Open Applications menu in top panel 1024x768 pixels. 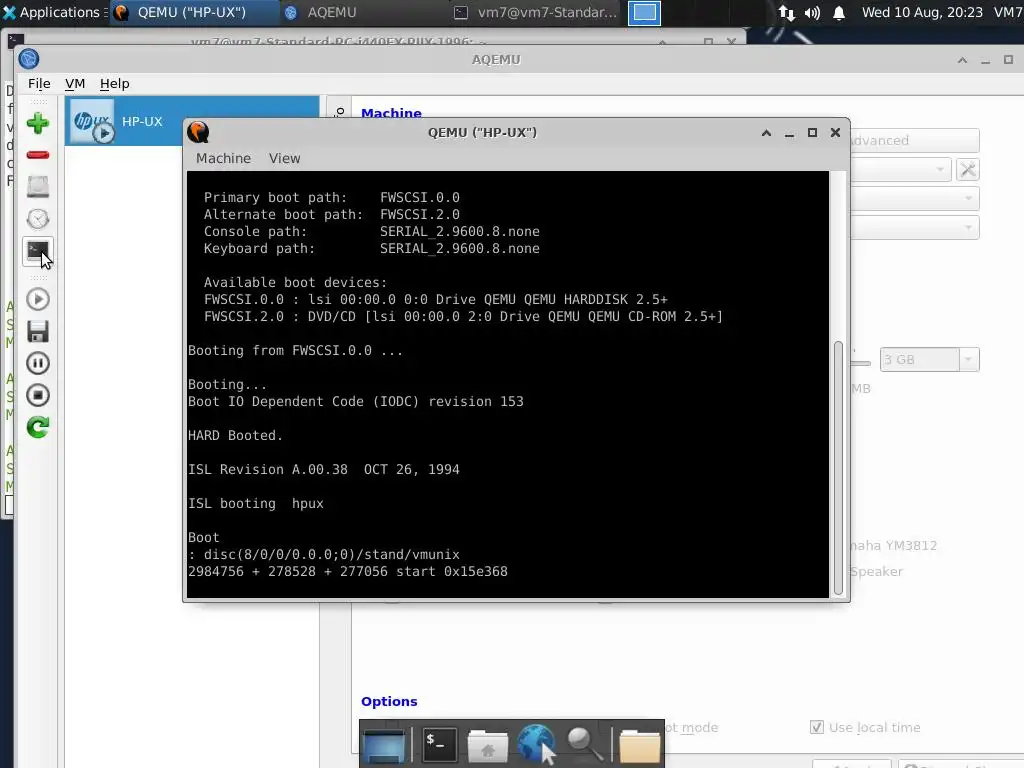pyautogui.click(x=53, y=12)
